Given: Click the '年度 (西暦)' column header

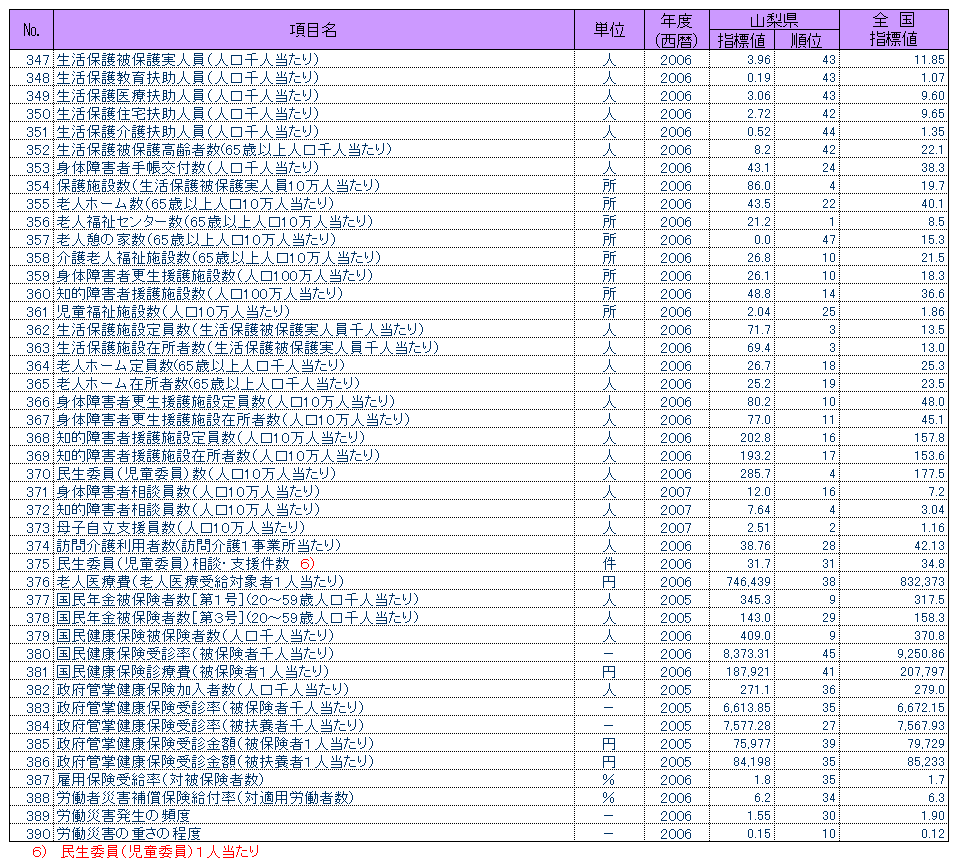Looking at the screenshot, I should (x=676, y=30).
